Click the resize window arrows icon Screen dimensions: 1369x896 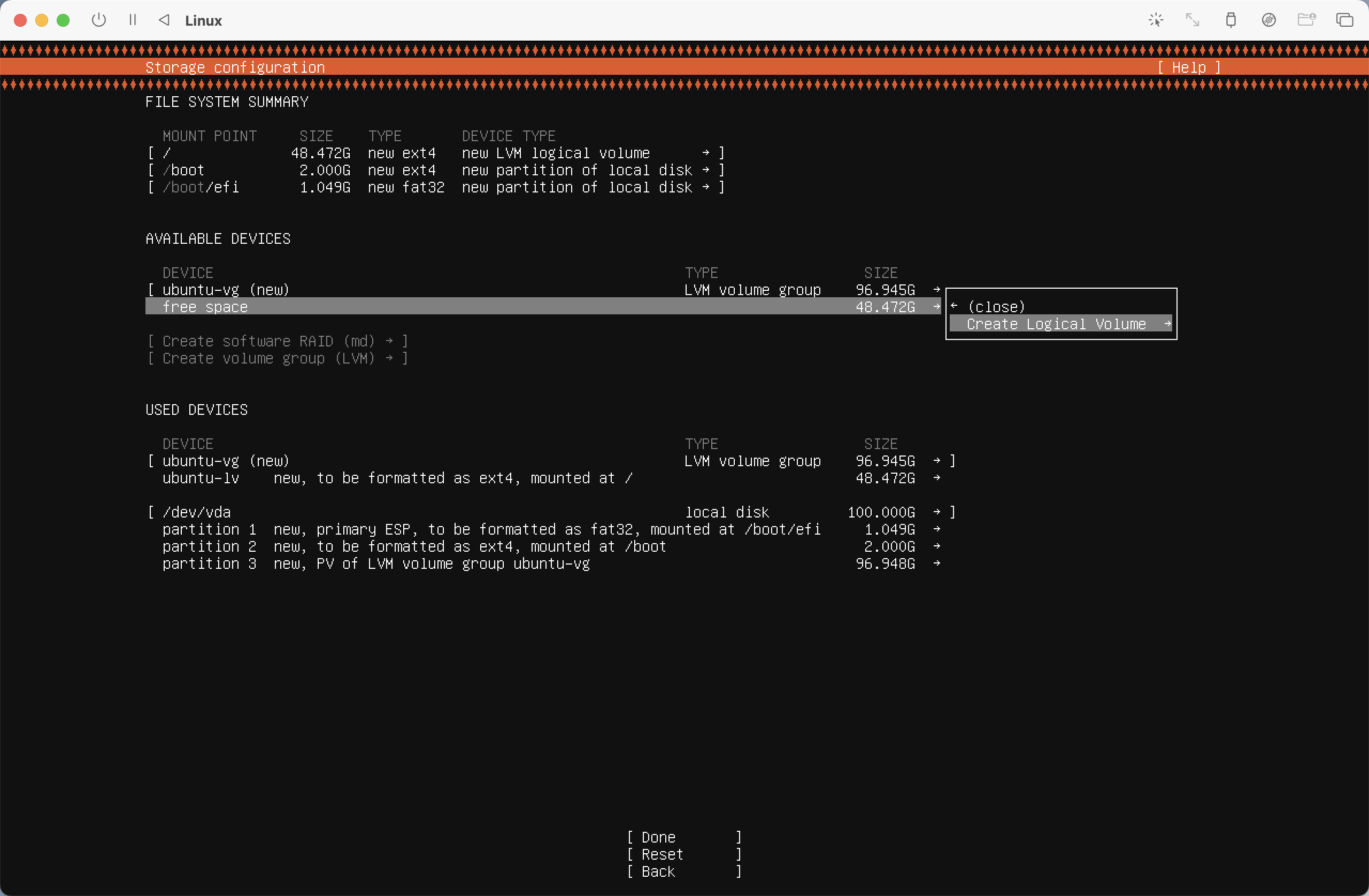coord(1193,20)
